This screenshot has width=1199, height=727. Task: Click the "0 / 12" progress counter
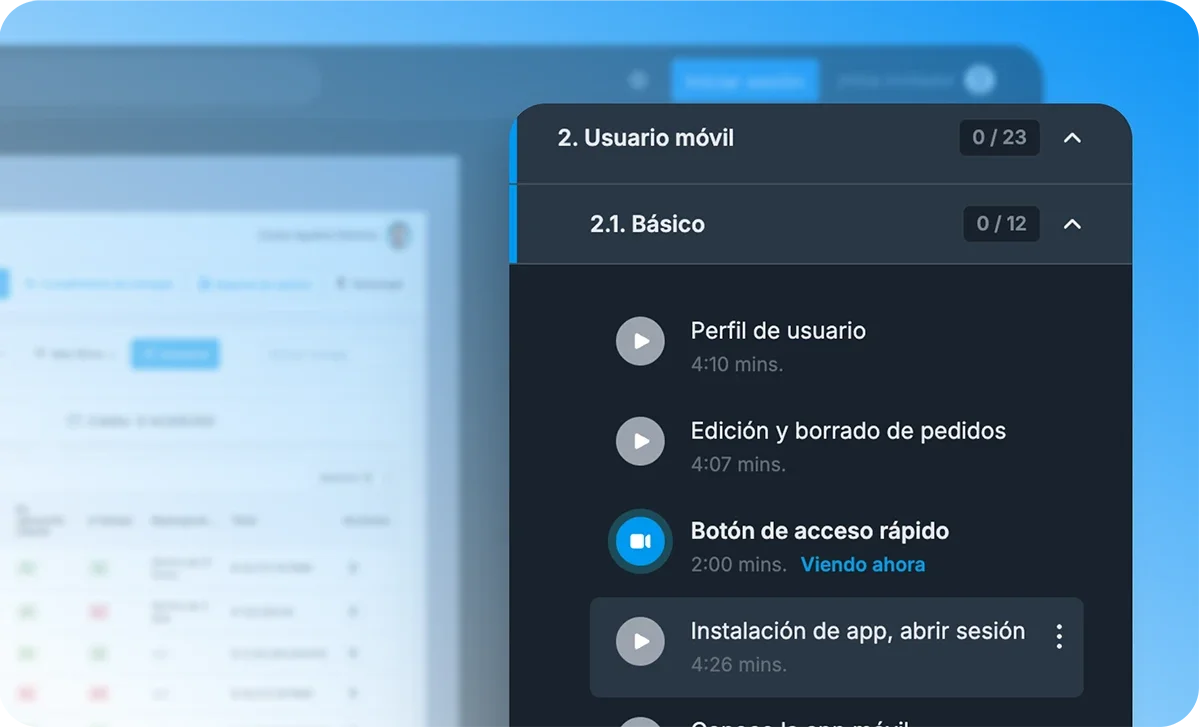(1001, 224)
